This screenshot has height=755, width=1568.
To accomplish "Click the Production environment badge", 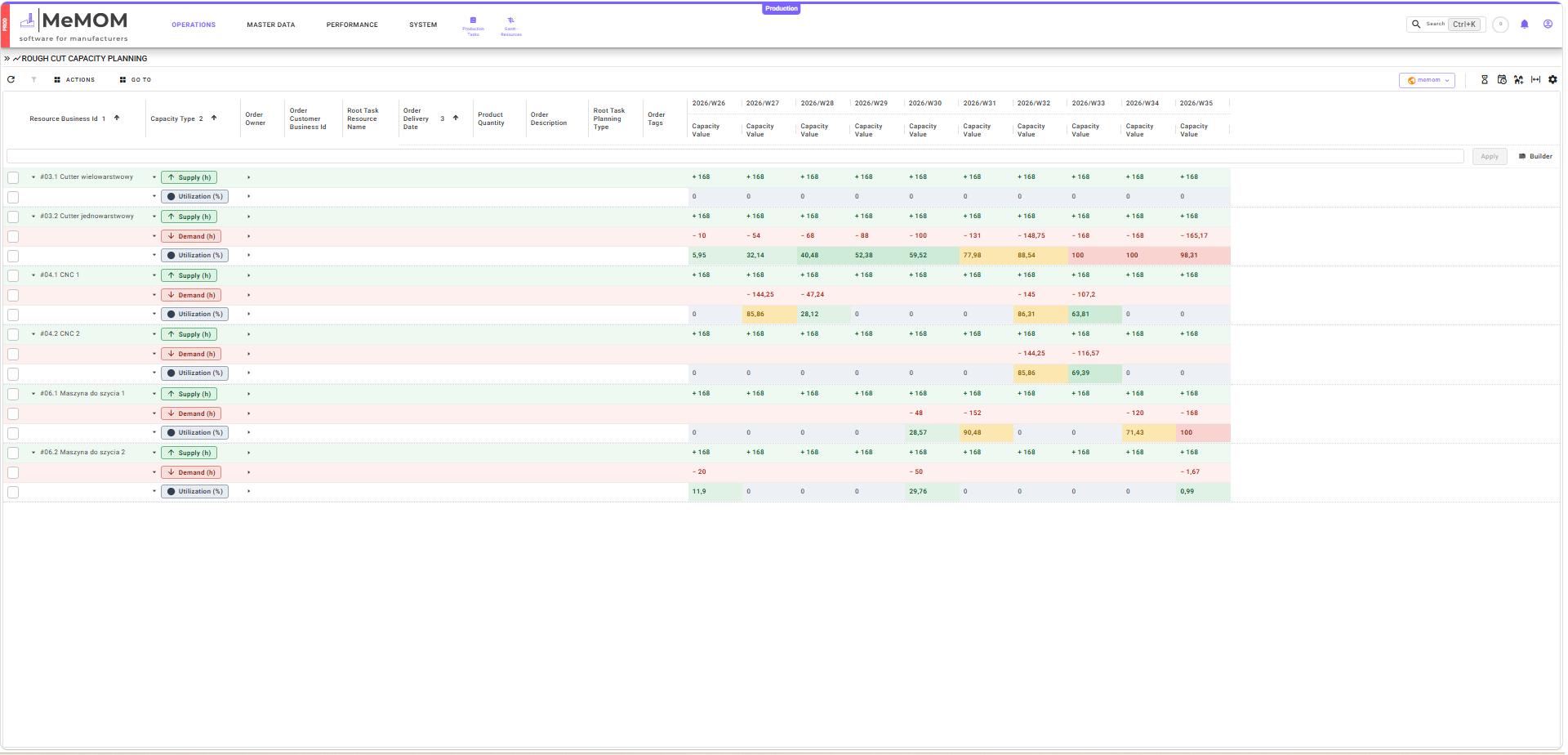I will [782, 8].
